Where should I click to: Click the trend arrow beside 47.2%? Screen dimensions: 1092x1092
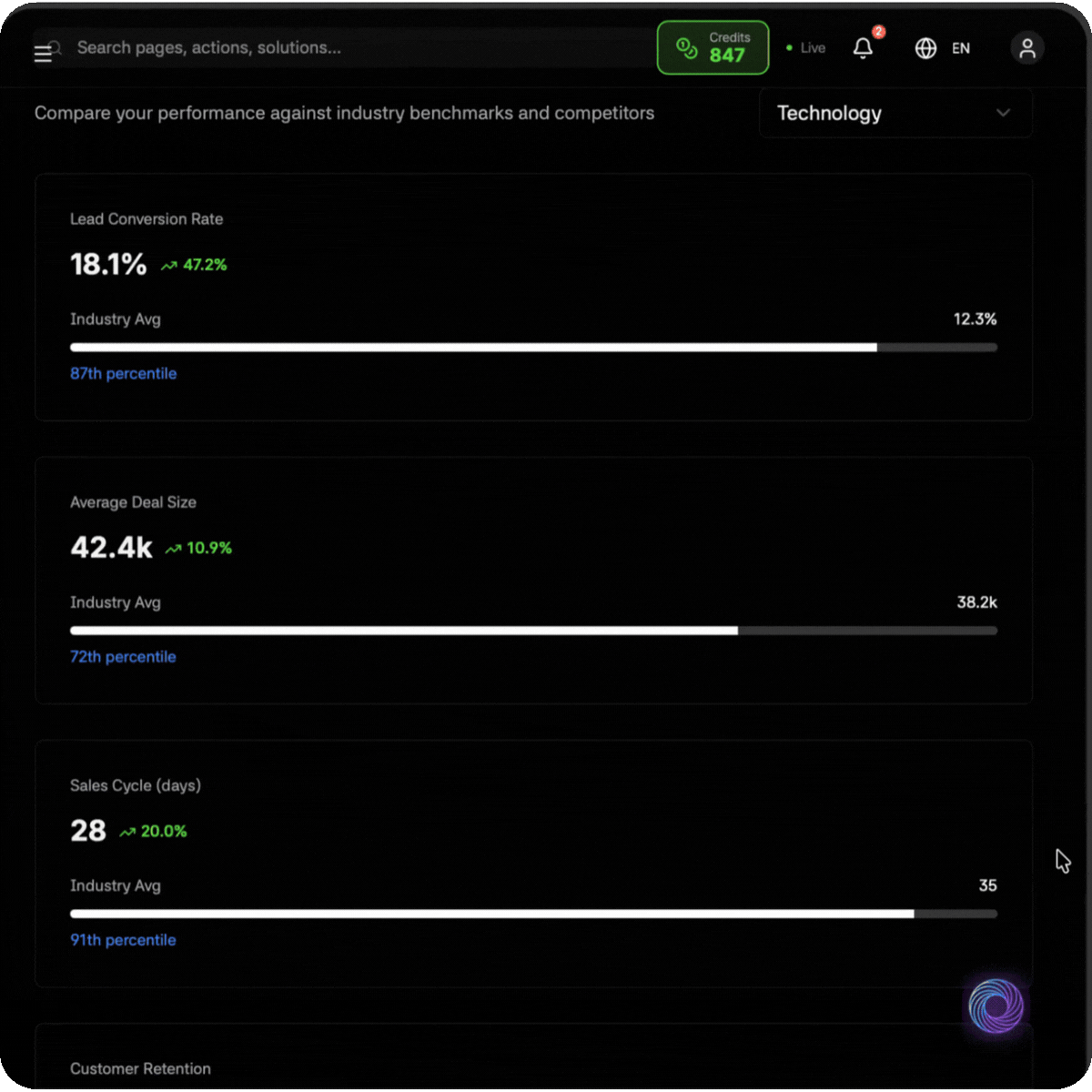coord(169,266)
